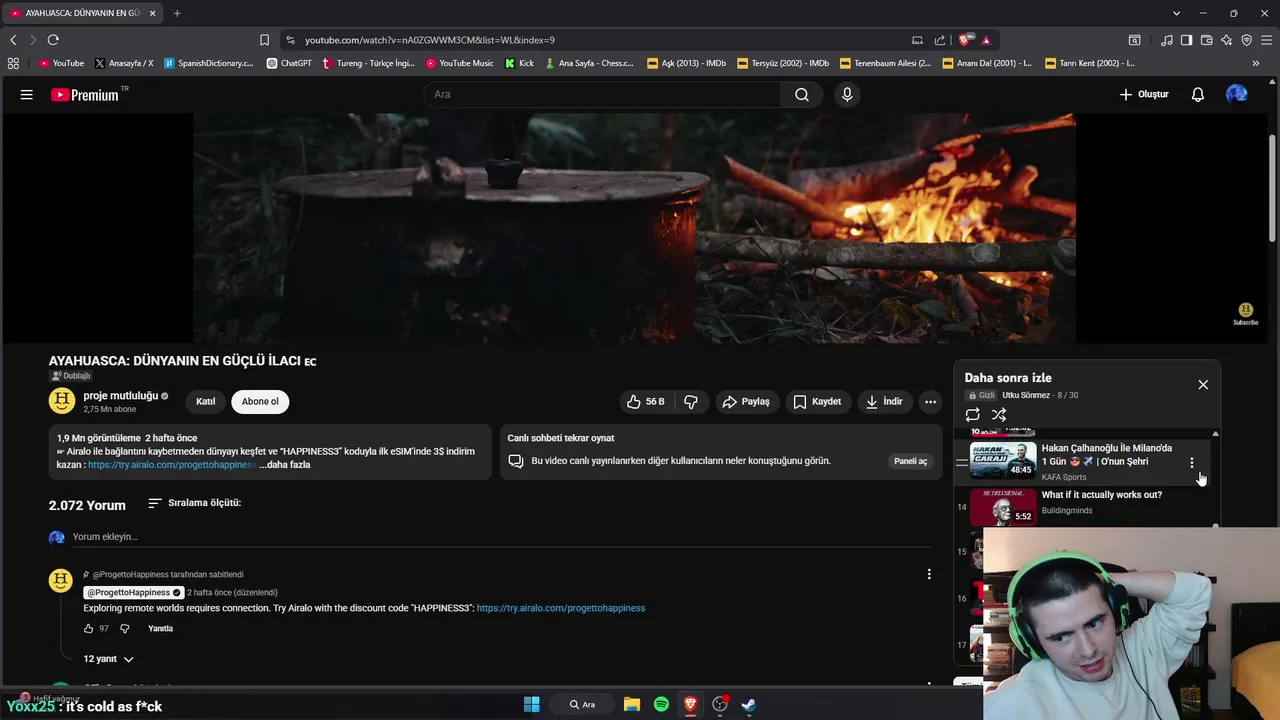Start voice search with microphone icon
Viewport: 1280px width, 720px height.
pyautogui.click(x=847, y=94)
